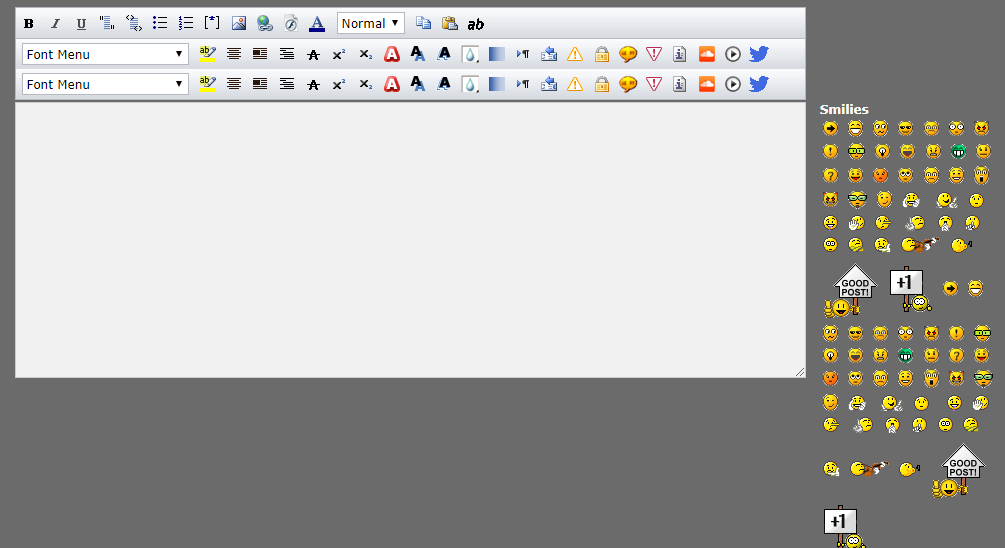Image resolution: width=1005 pixels, height=548 pixels.
Task: Click the highlight text icon in upper Font Menu row
Action: coord(208,54)
